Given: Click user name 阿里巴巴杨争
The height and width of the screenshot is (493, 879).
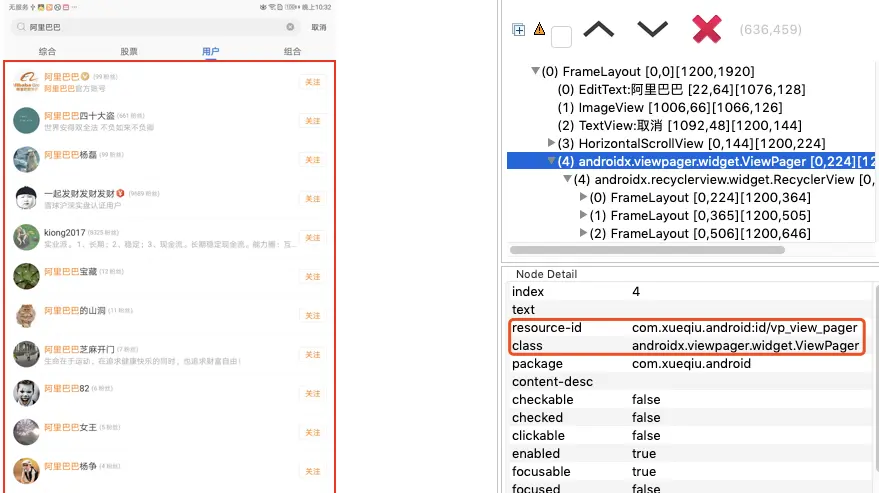Looking at the screenshot, I should 71,466.
